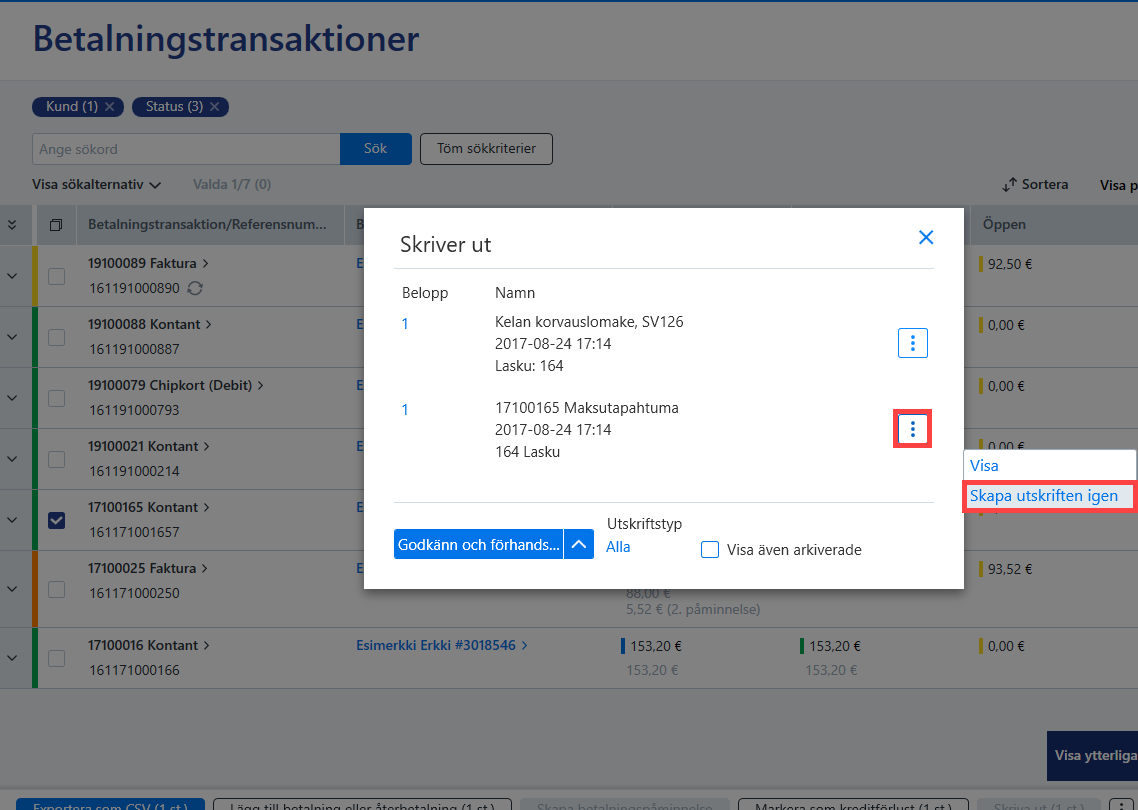Click Valda 1/7 (0) text
The width and height of the screenshot is (1138, 810).
pyautogui.click(x=232, y=185)
